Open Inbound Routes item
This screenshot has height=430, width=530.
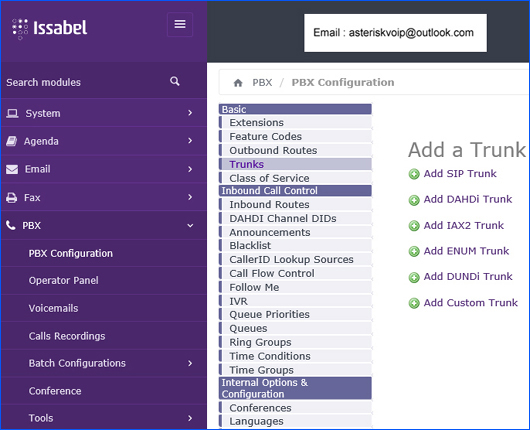pos(295,204)
